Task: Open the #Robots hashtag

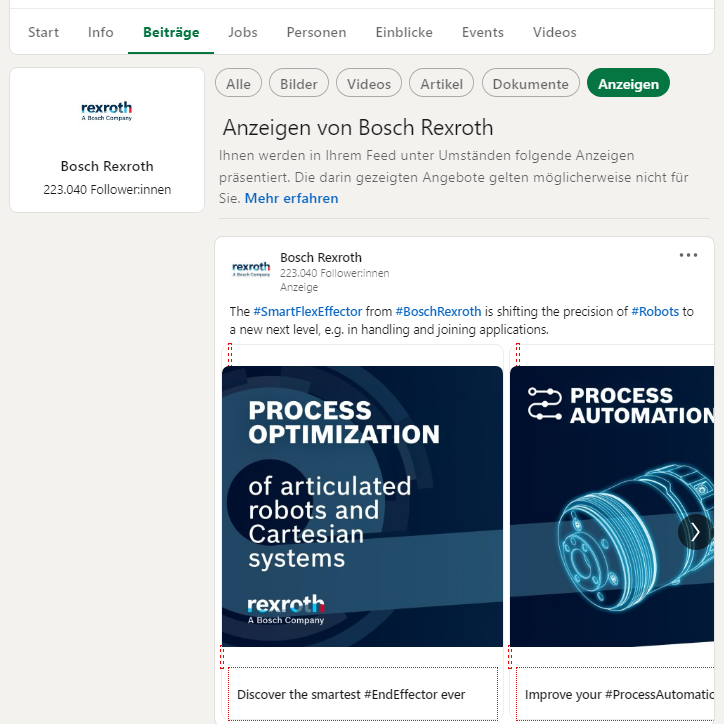Action: pos(655,312)
